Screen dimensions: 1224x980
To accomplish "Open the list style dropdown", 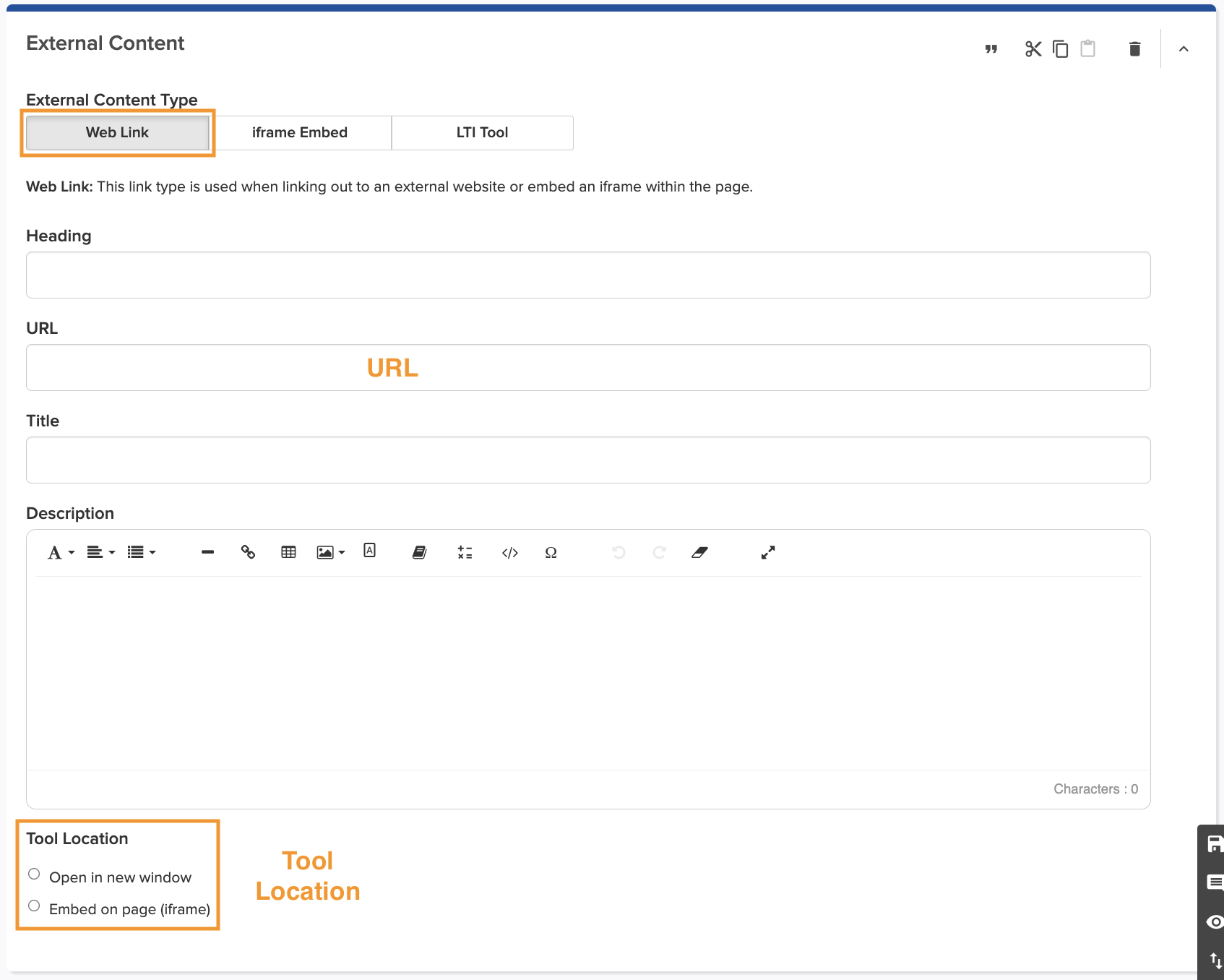I will pyautogui.click(x=142, y=553).
